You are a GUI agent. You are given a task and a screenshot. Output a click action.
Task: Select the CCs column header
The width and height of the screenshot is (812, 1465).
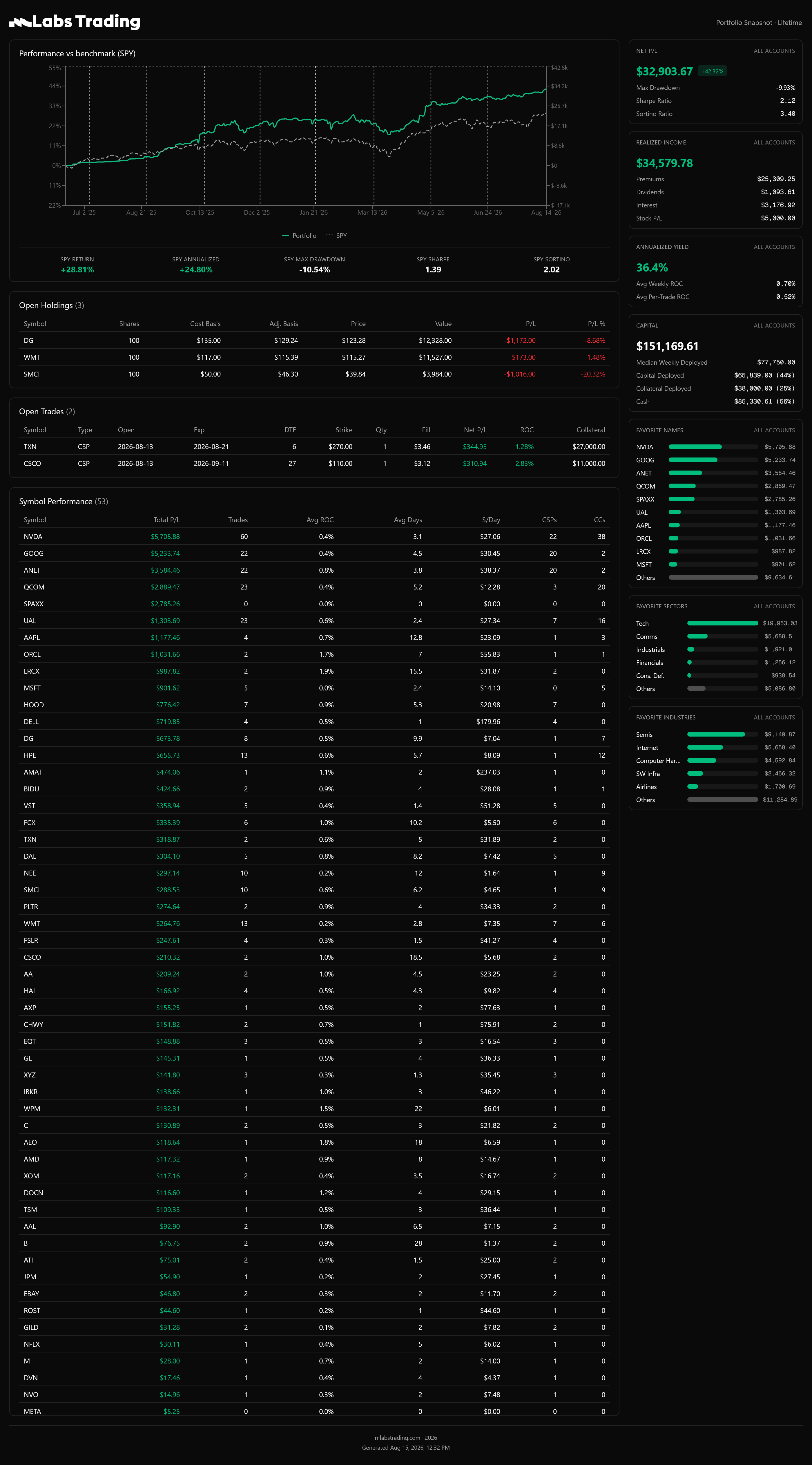[x=599, y=520]
